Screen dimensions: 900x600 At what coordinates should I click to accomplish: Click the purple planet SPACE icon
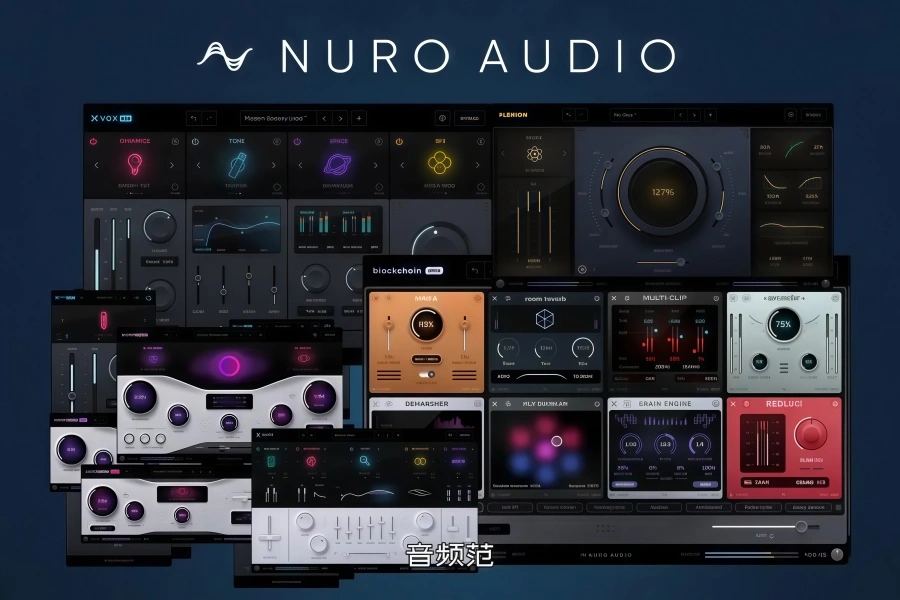[338, 164]
